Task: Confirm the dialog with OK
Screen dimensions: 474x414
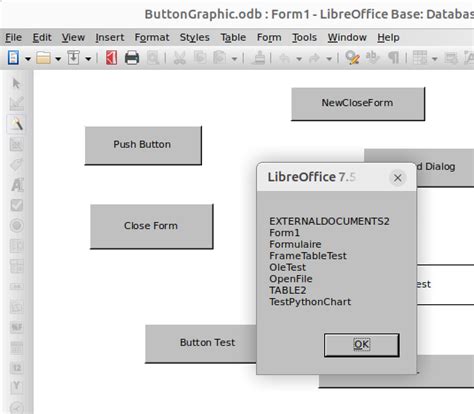Action: 362,345
